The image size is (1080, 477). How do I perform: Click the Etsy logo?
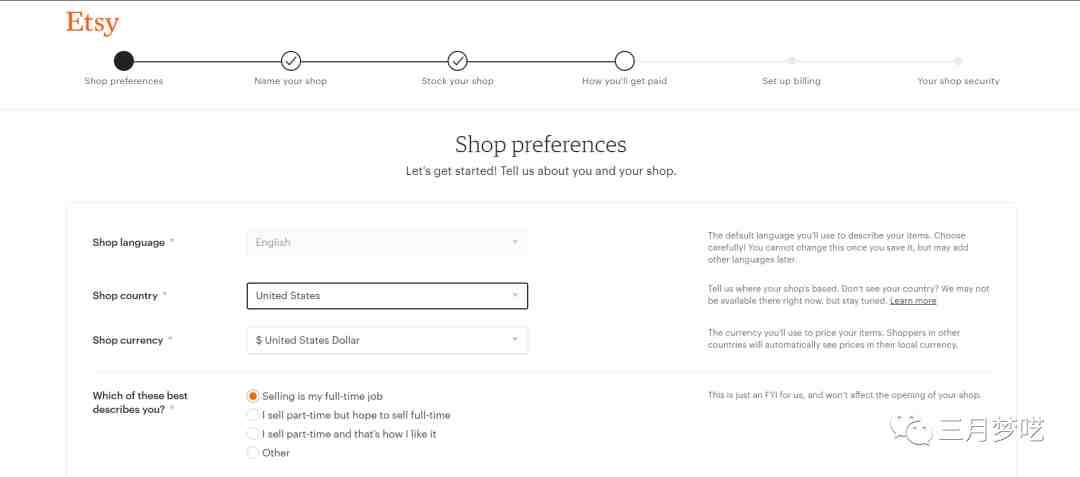[x=92, y=23]
